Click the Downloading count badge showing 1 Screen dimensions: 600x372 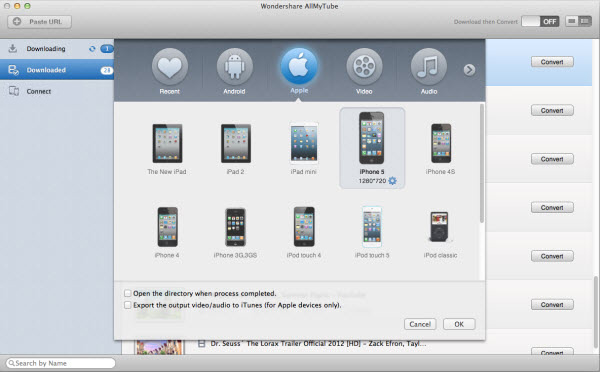tap(107, 49)
